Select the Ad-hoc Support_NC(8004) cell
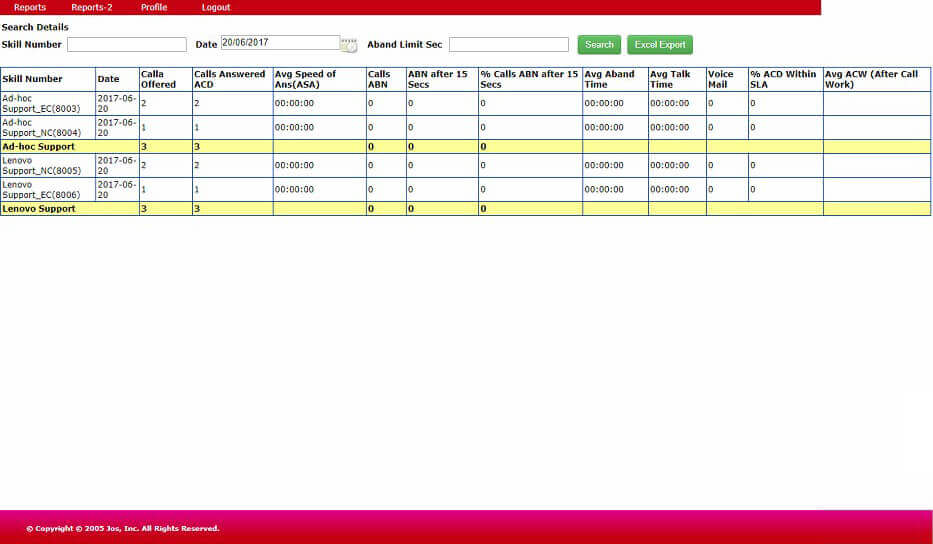The width and height of the screenshot is (933, 544). tap(48, 127)
